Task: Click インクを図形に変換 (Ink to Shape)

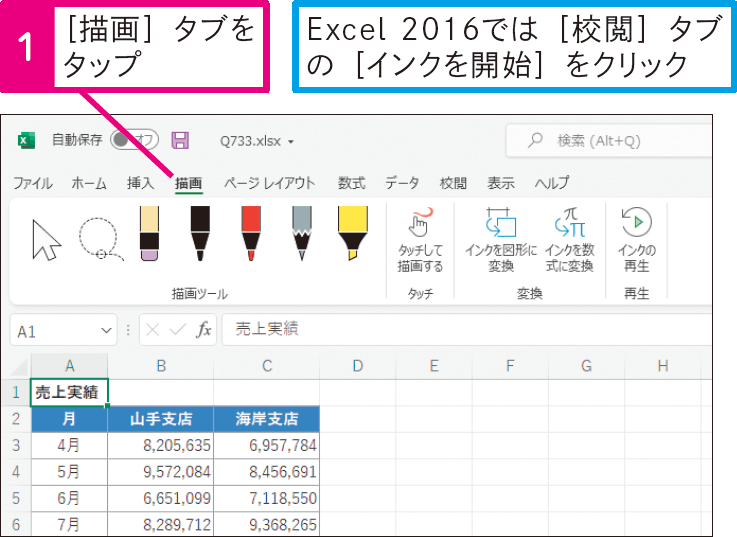Action: click(x=501, y=241)
